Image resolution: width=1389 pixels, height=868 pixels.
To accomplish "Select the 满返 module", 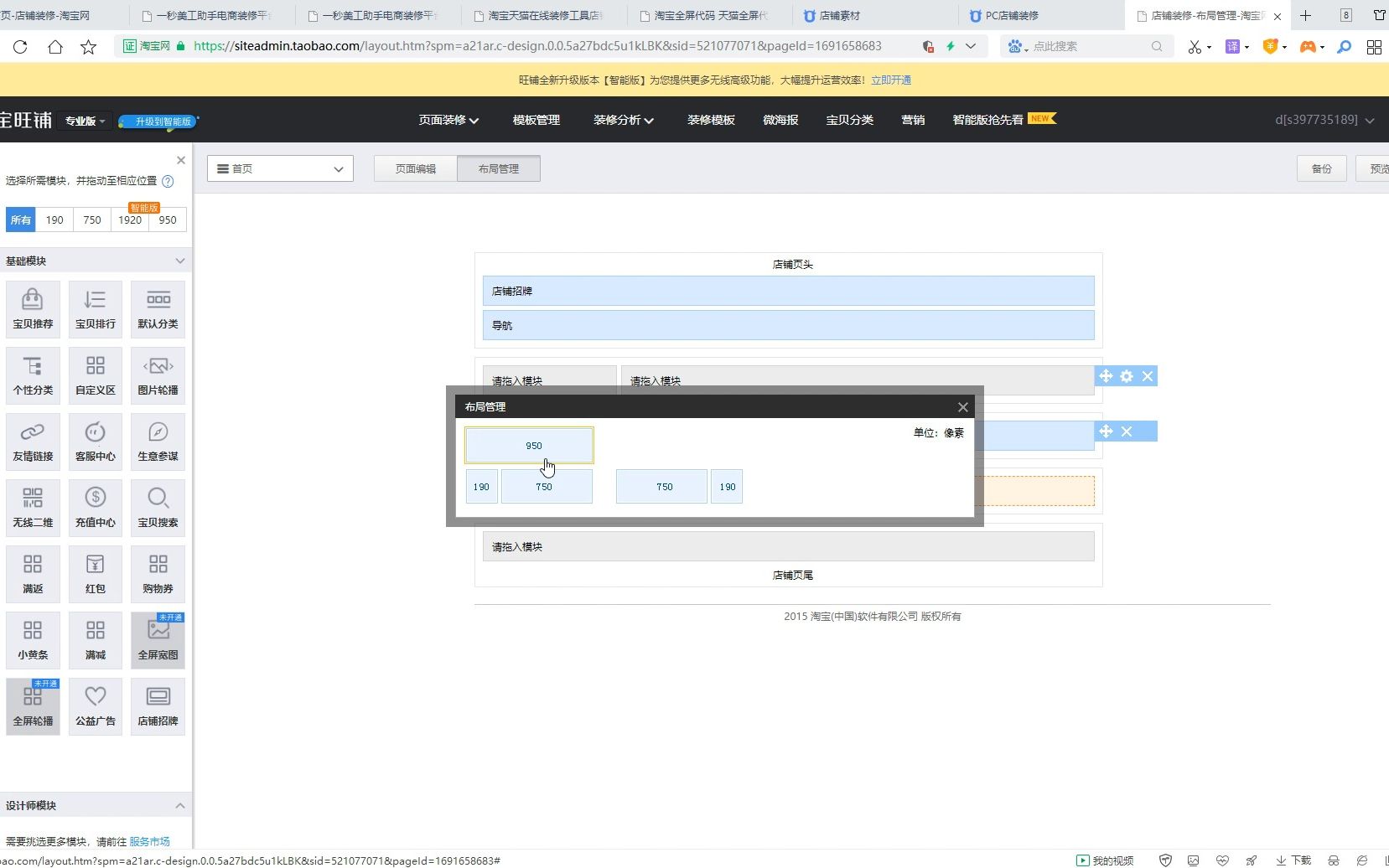I will pyautogui.click(x=33, y=574).
